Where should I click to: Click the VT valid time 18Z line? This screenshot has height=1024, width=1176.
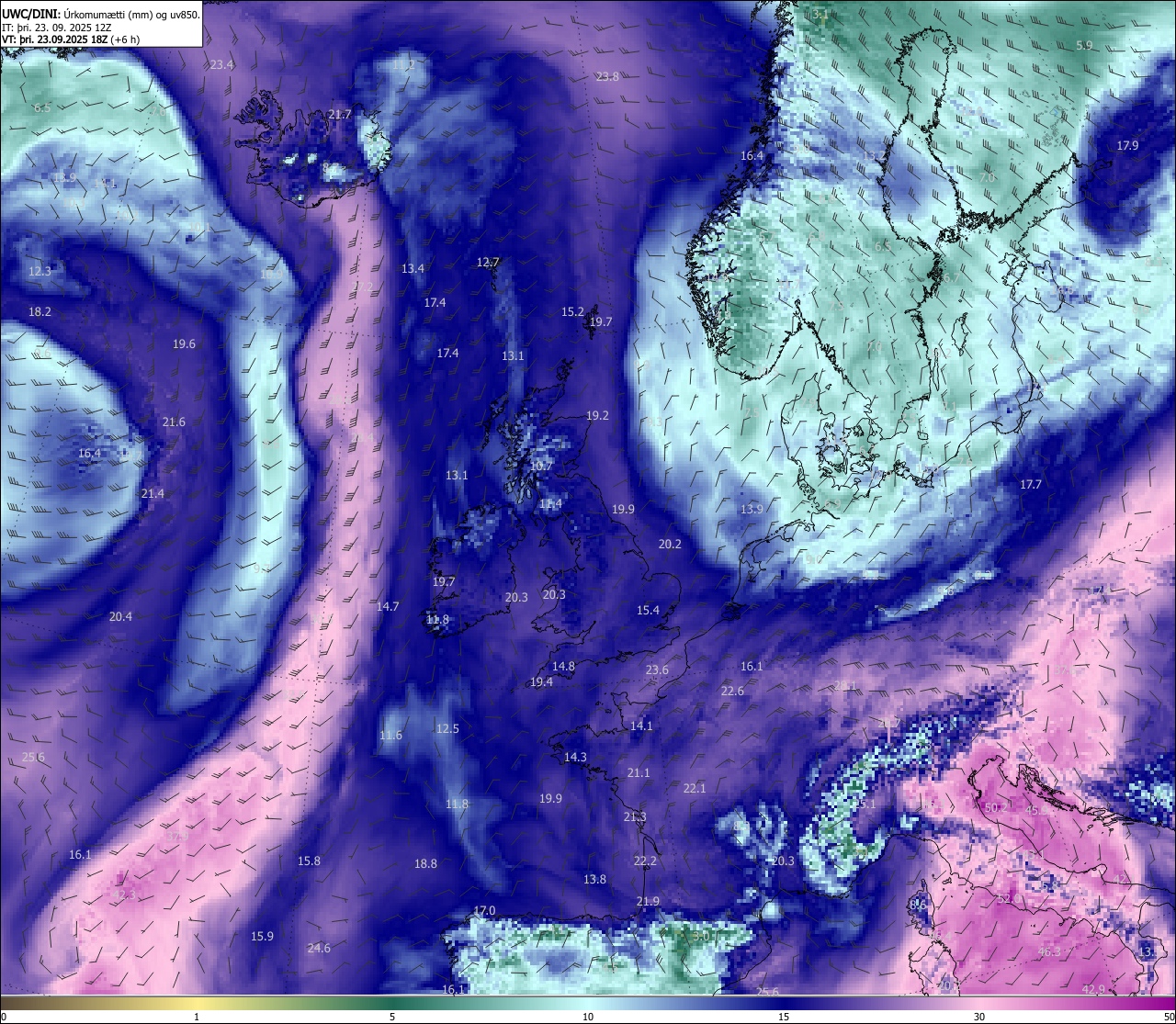click(71, 39)
